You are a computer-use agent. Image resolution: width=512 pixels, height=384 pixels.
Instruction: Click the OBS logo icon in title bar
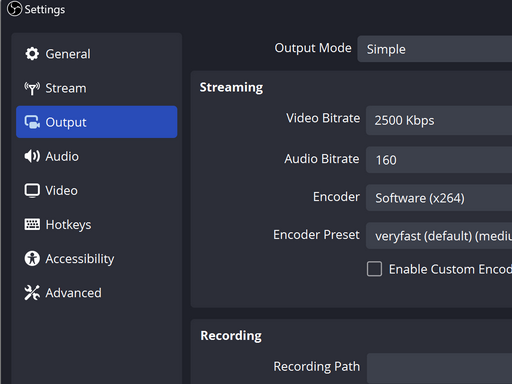pos(14,9)
